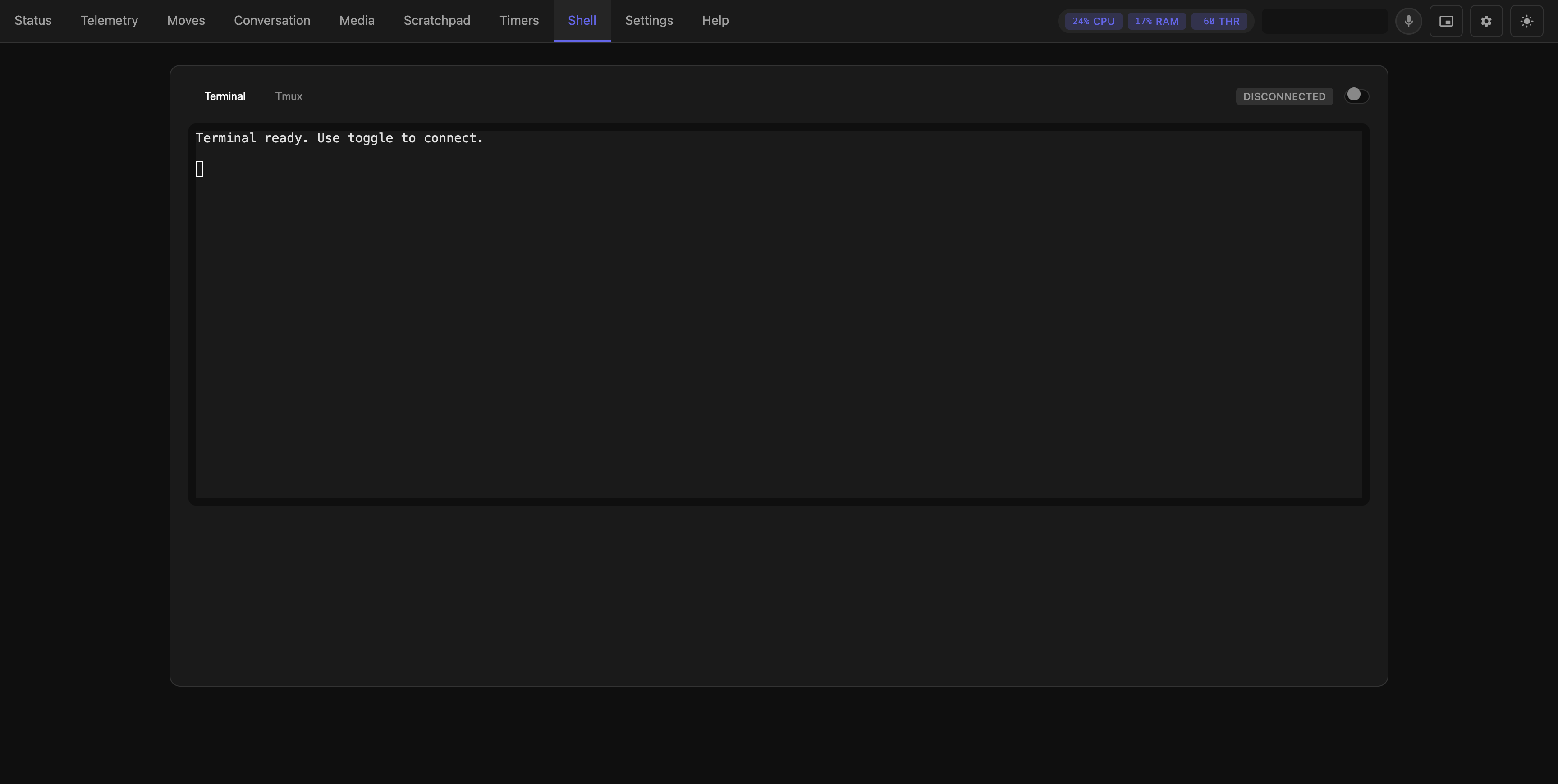Open the Status tab
This screenshot has width=1558, height=784.
32,21
